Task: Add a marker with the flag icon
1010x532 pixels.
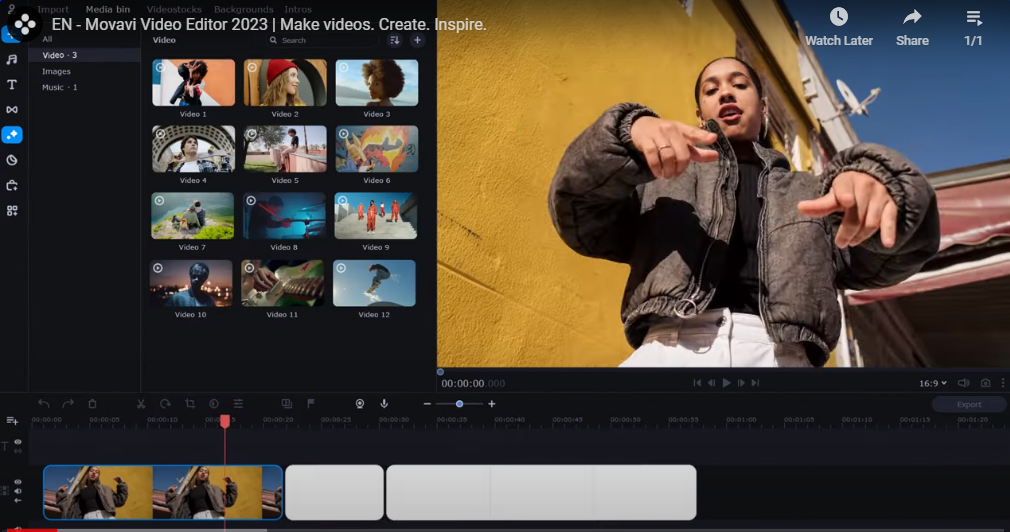Action: tap(311, 404)
